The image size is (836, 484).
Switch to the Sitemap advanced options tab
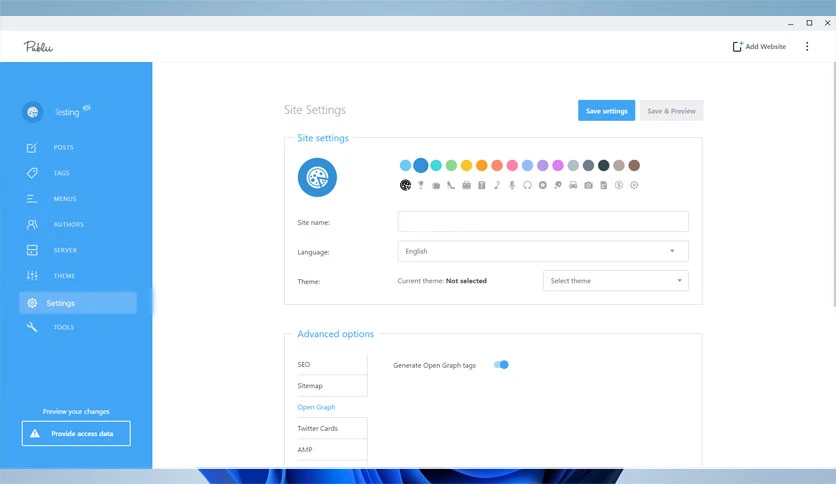click(x=332, y=386)
